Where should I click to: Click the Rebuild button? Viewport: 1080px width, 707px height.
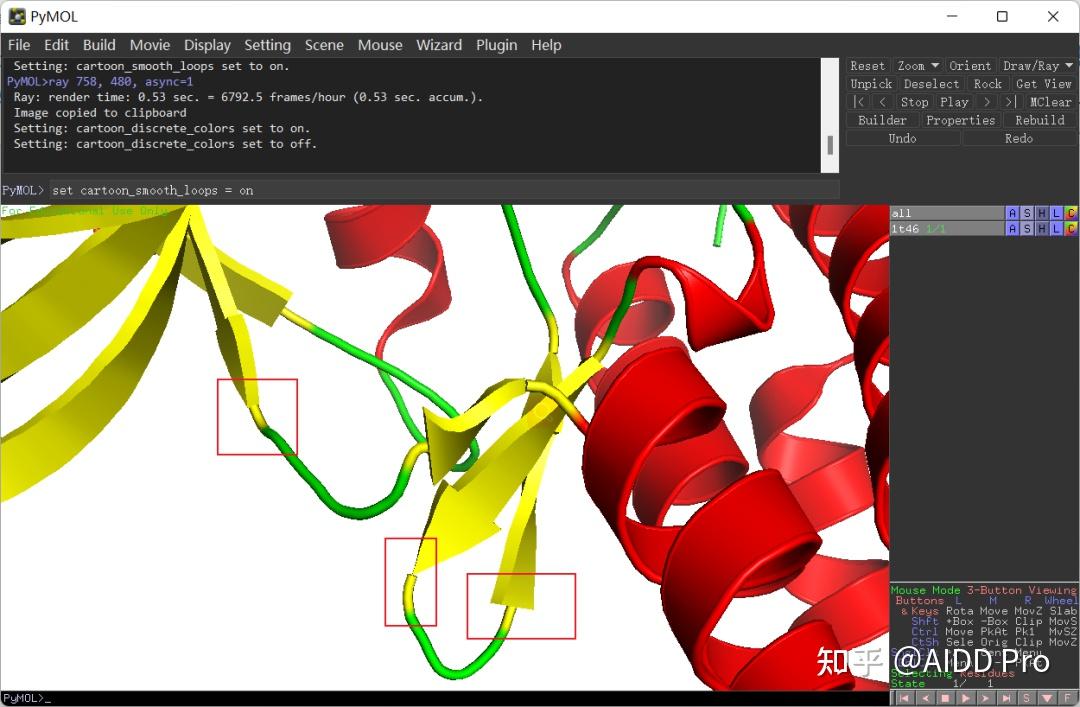click(x=1039, y=120)
